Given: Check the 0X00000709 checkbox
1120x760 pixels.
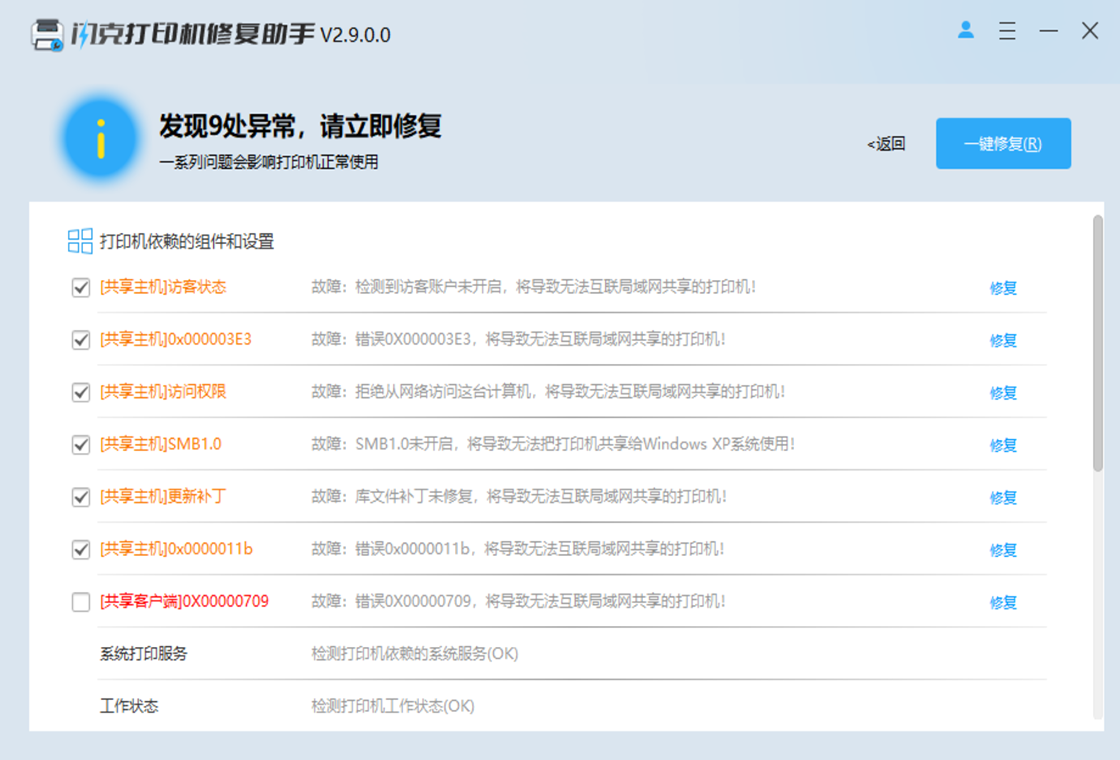Looking at the screenshot, I should (81, 602).
